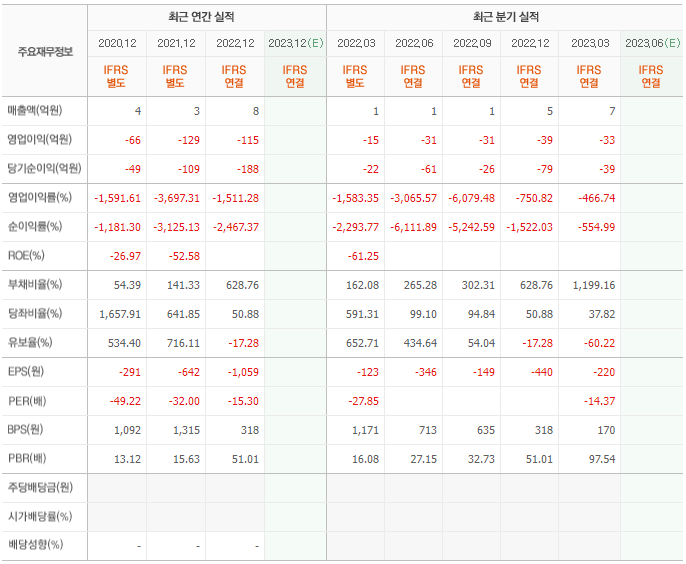Click the 2022.03 quarterly column header
This screenshot has height=564, width=686.
pyautogui.click(x=356, y=43)
